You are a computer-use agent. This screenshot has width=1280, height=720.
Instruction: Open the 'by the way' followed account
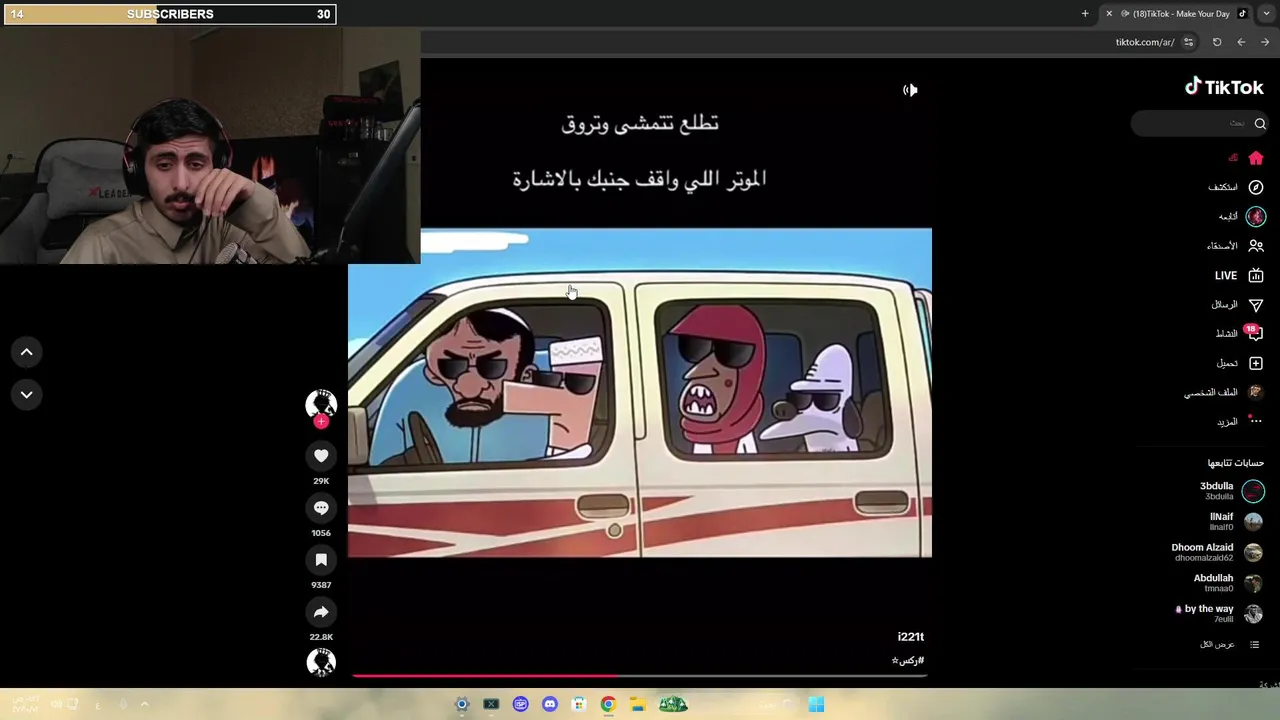point(1220,613)
